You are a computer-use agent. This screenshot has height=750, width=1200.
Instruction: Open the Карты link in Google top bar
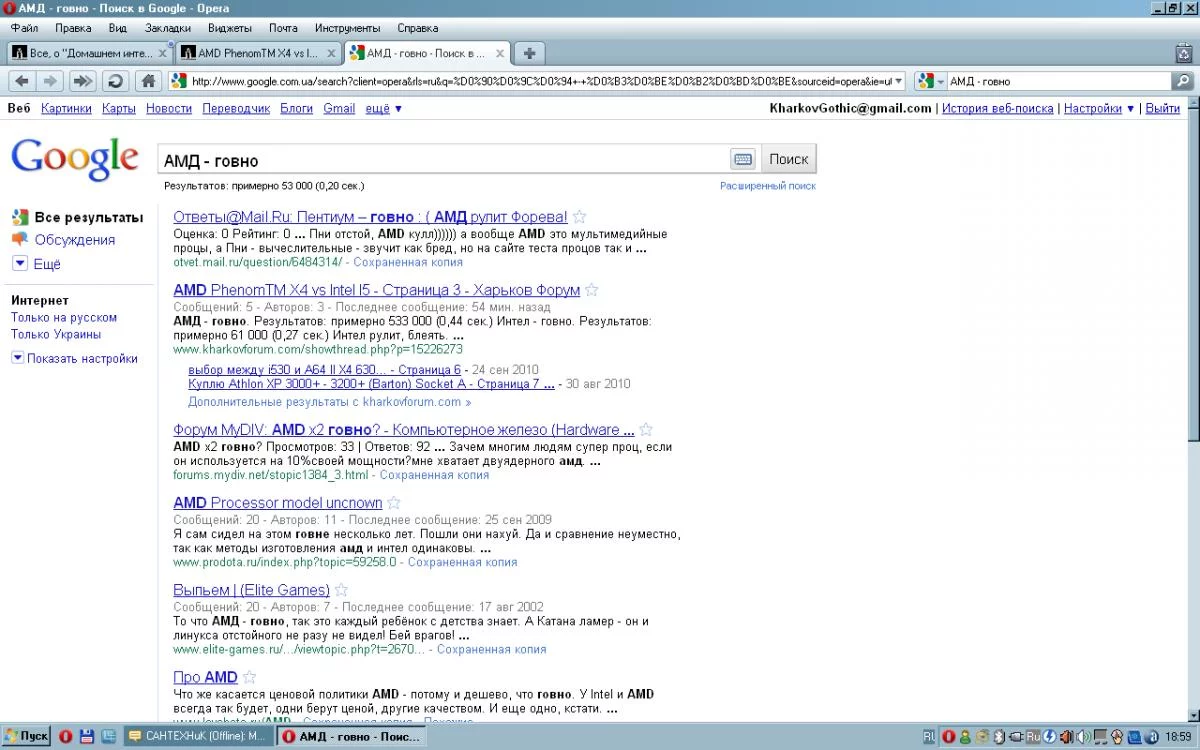119,108
